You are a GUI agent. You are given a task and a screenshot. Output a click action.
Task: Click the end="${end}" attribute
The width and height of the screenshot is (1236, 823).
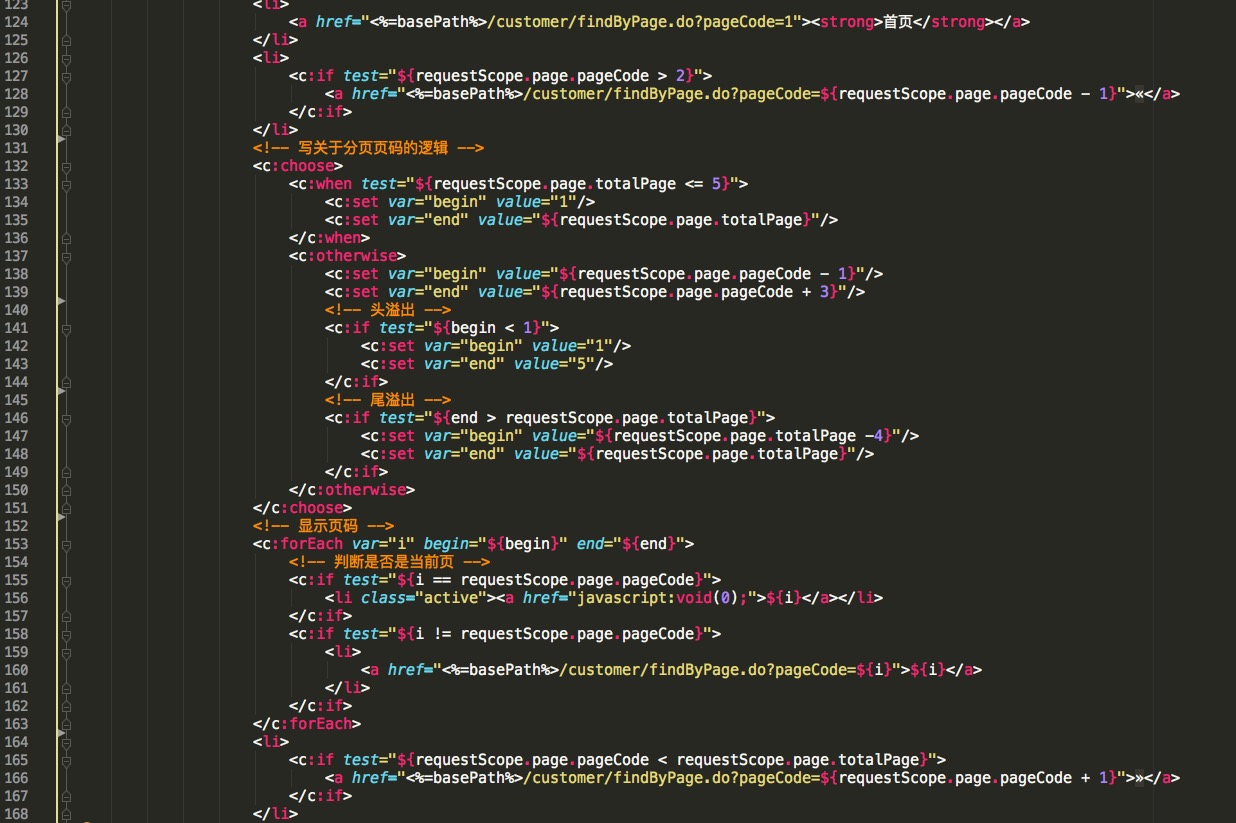(x=630, y=544)
